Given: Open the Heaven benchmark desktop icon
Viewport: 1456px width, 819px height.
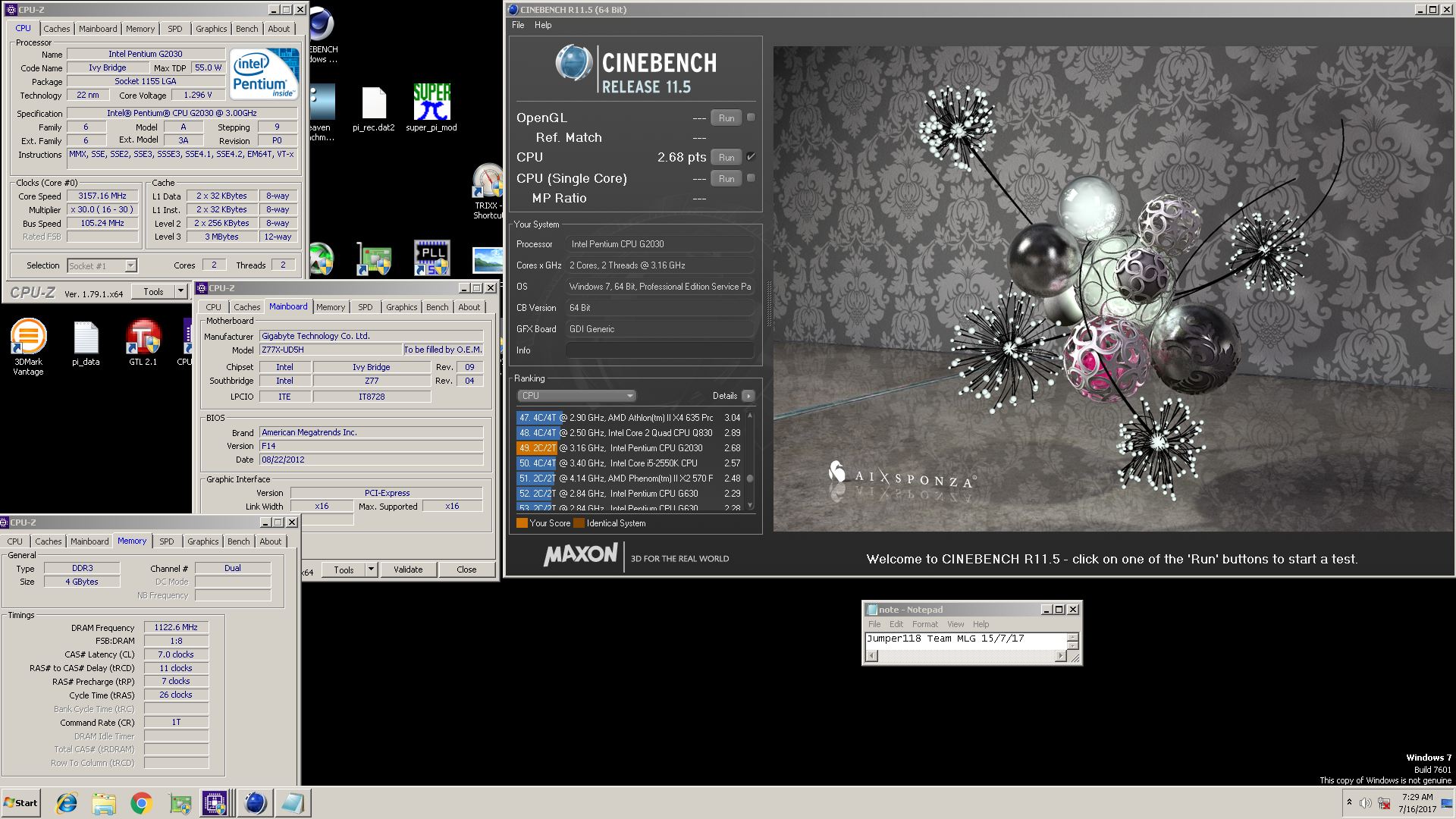Looking at the screenshot, I should [x=322, y=112].
